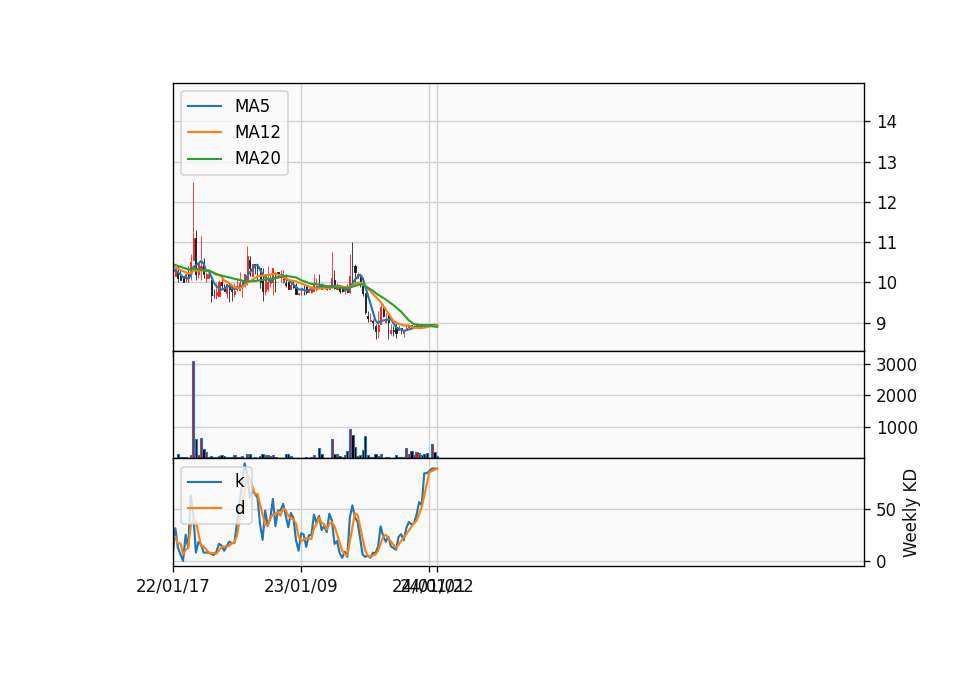Click the green MA20 legend line sample

pyautogui.click(x=204, y=159)
